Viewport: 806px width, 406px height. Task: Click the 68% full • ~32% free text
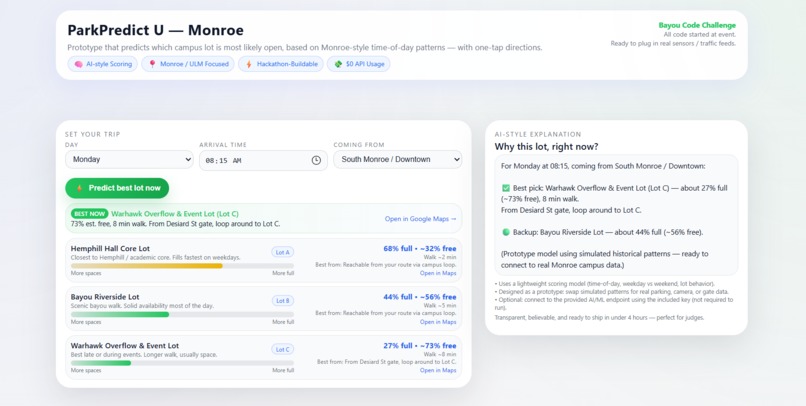[x=420, y=249]
